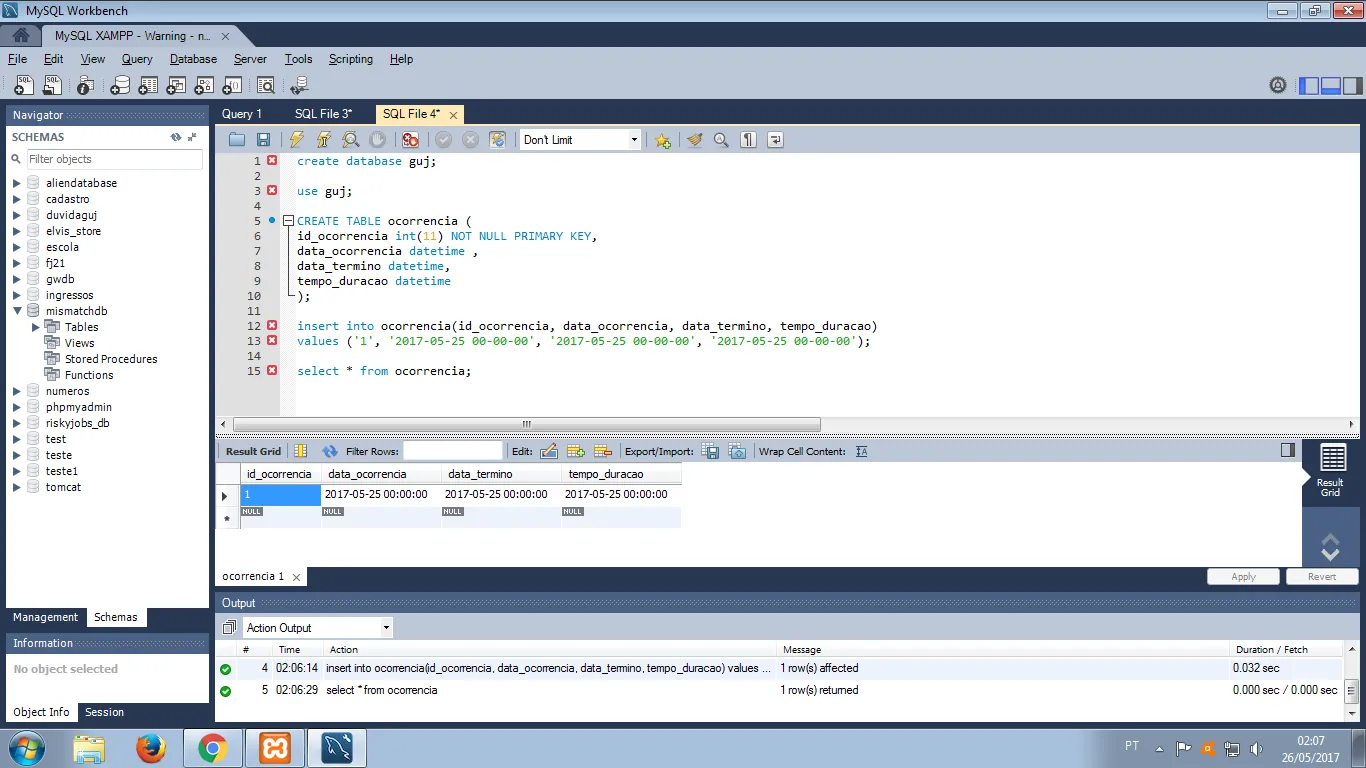1366x768 pixels.
Task: Switch to the Management tab in Navigator
Action: 45,617
